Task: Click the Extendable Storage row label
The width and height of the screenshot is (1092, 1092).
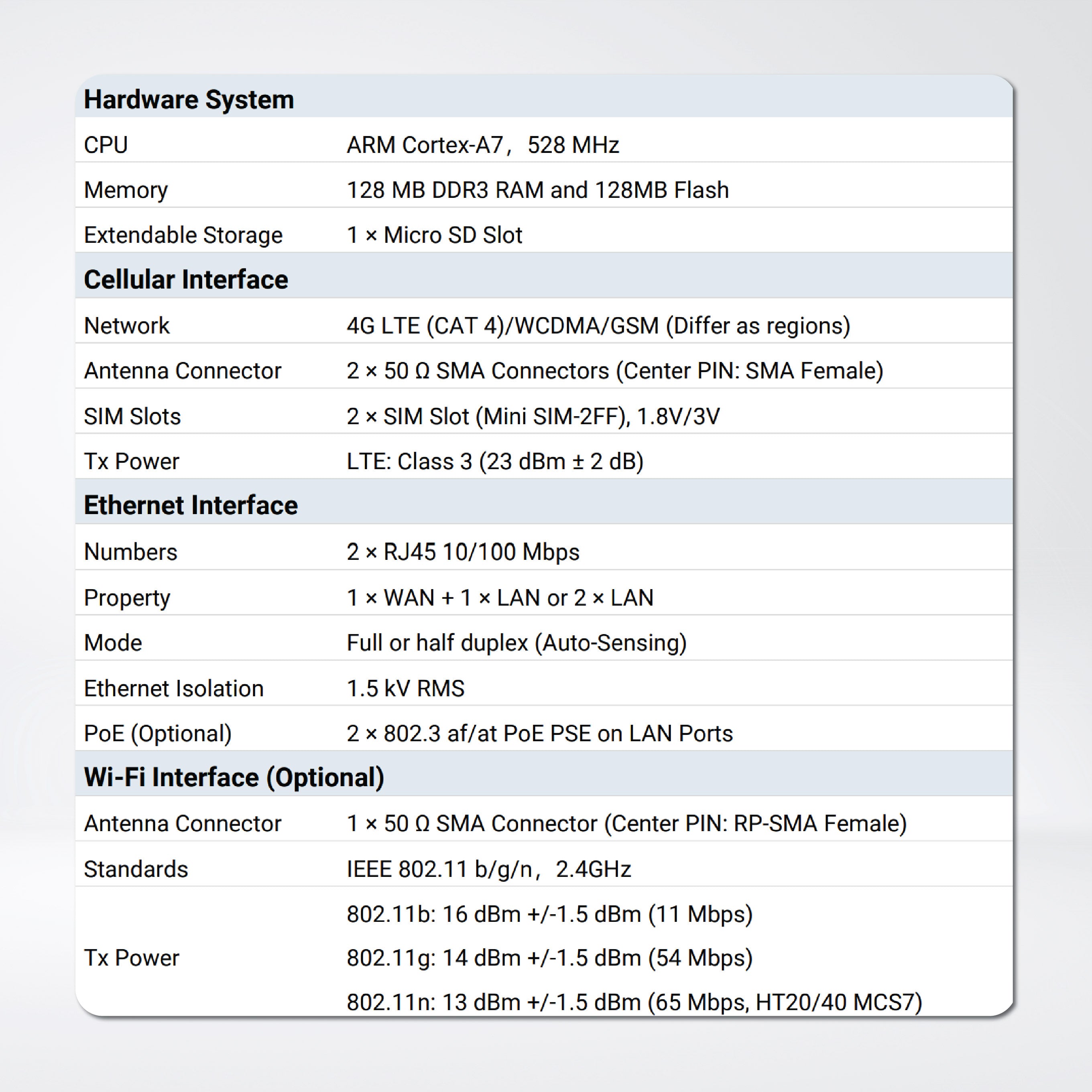Action: [x=183, y=235]
